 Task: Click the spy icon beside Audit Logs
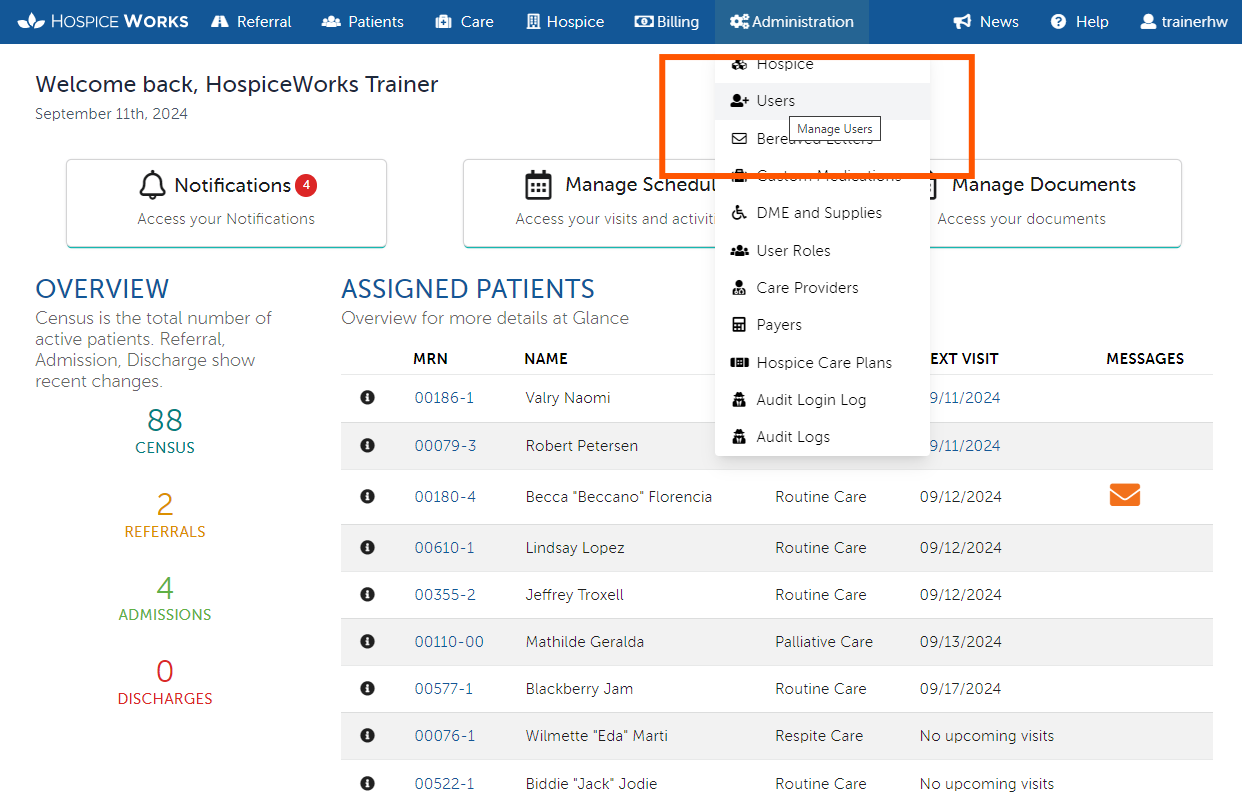pyautogui.click(x=739, y=437)
